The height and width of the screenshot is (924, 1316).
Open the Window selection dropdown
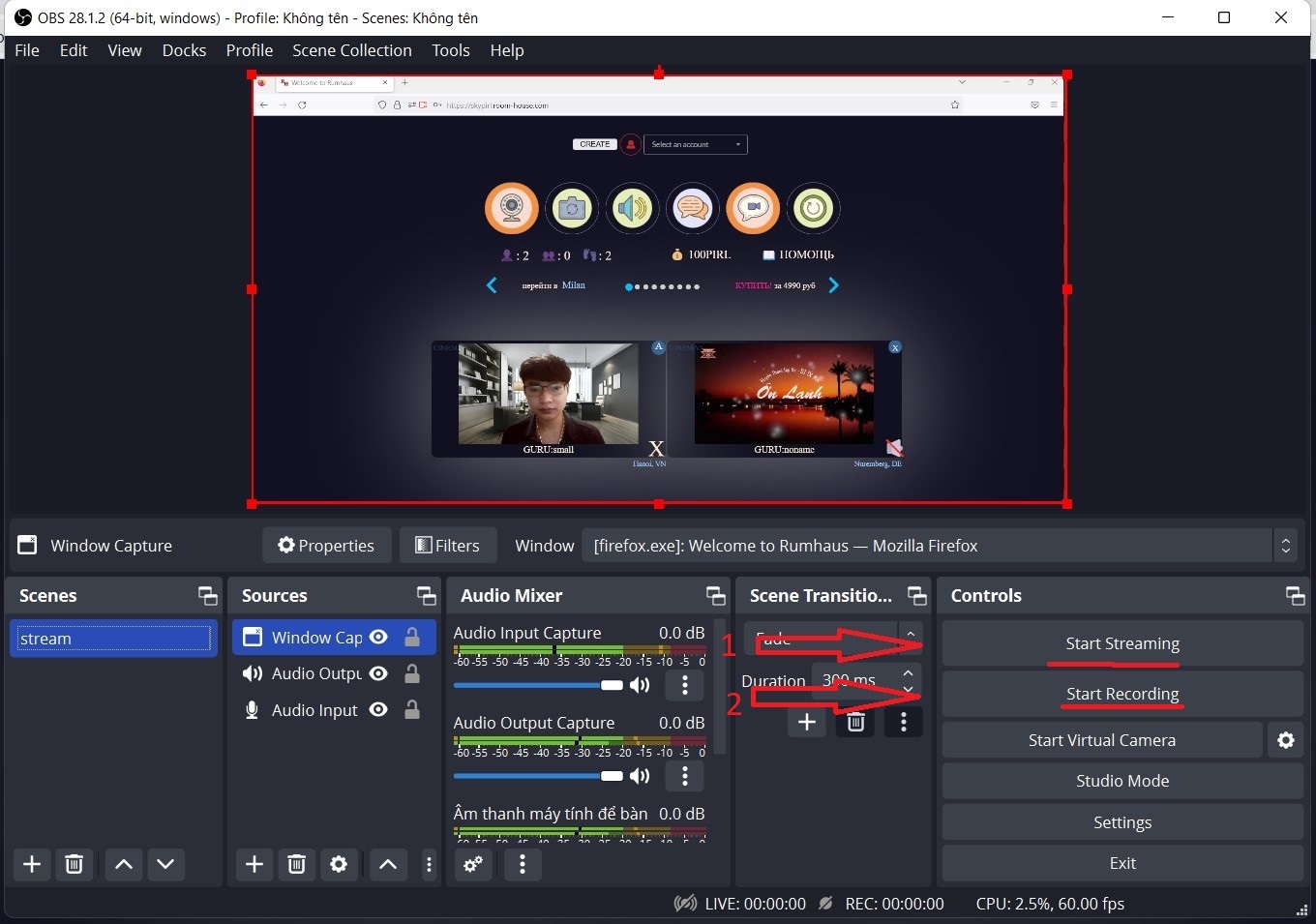coord(1285,546)
